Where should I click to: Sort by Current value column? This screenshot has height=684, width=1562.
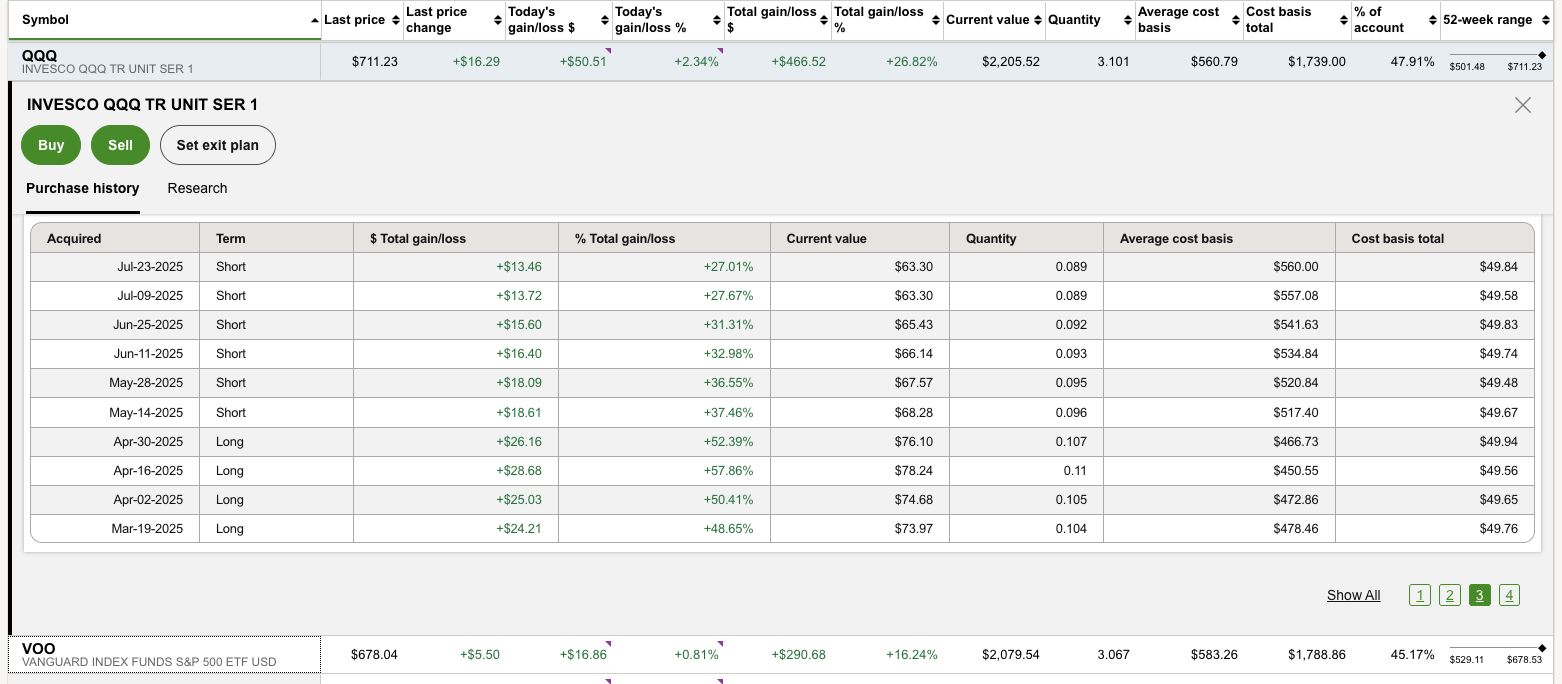coord(994,20)
